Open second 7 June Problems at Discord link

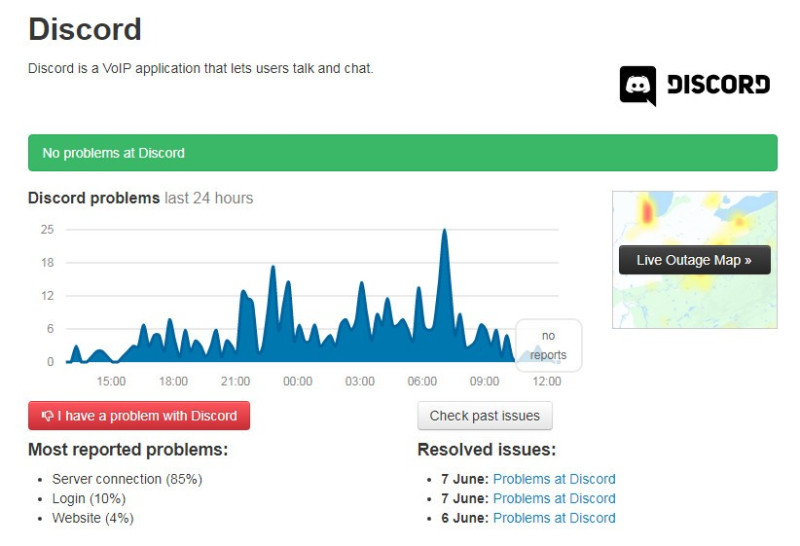(x=554, y=499)
